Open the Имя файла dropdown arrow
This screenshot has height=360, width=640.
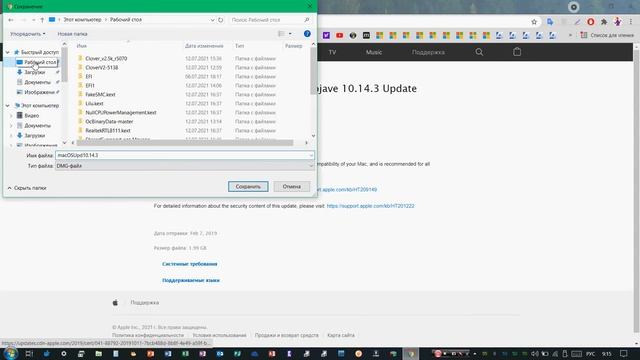311,156
